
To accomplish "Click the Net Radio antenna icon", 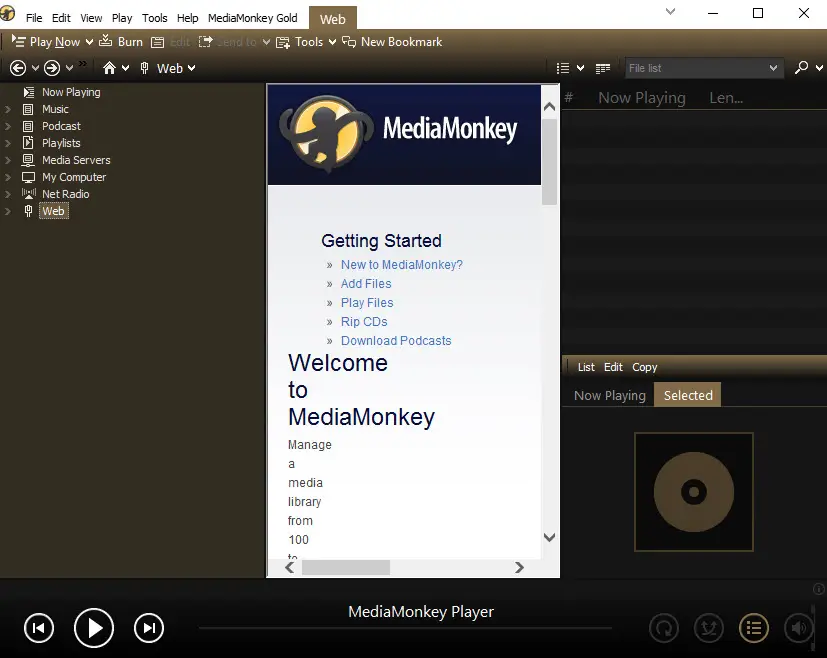I will coord(28,193).
